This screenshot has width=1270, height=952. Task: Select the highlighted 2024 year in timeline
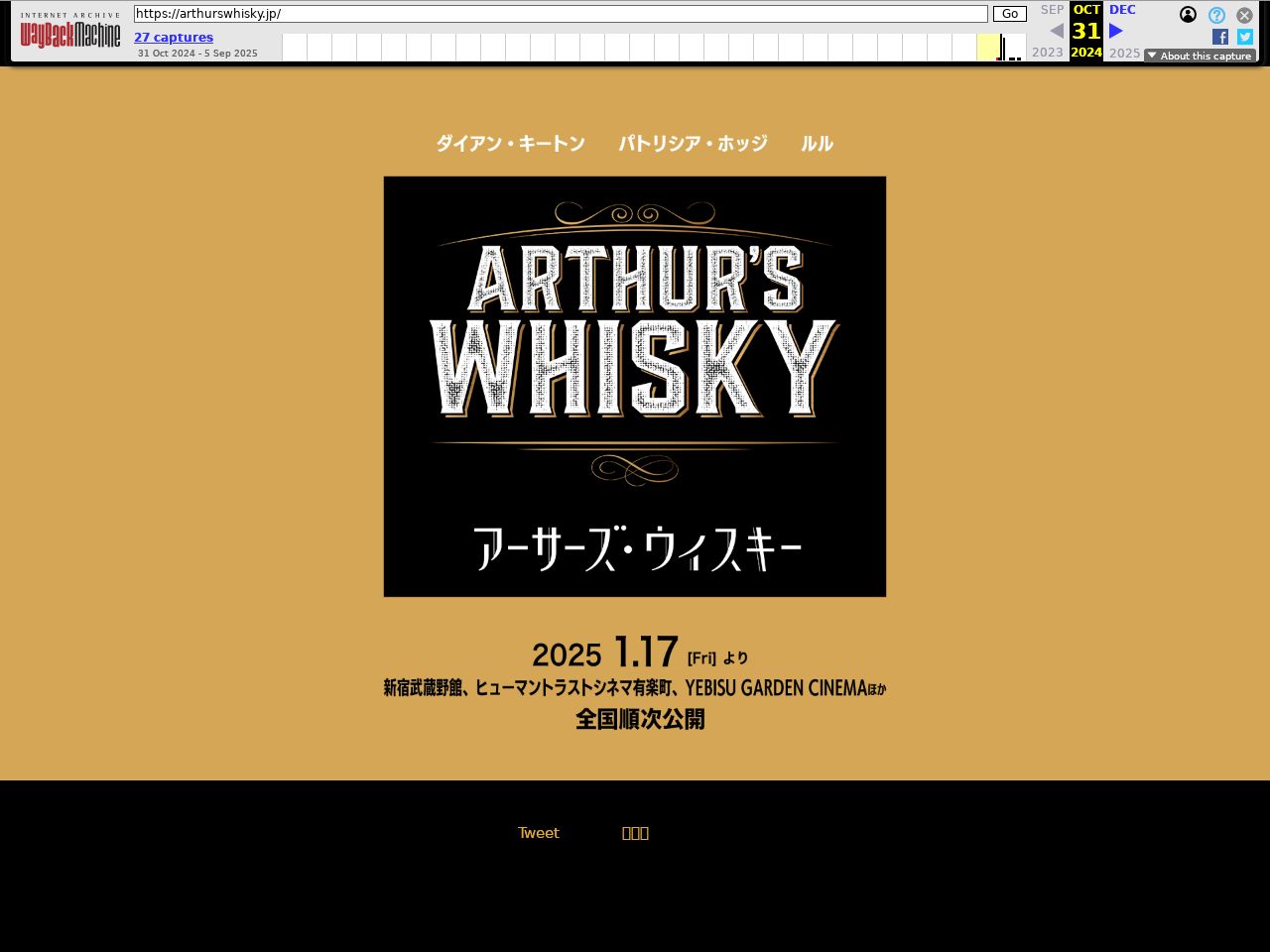[1086, 53]
